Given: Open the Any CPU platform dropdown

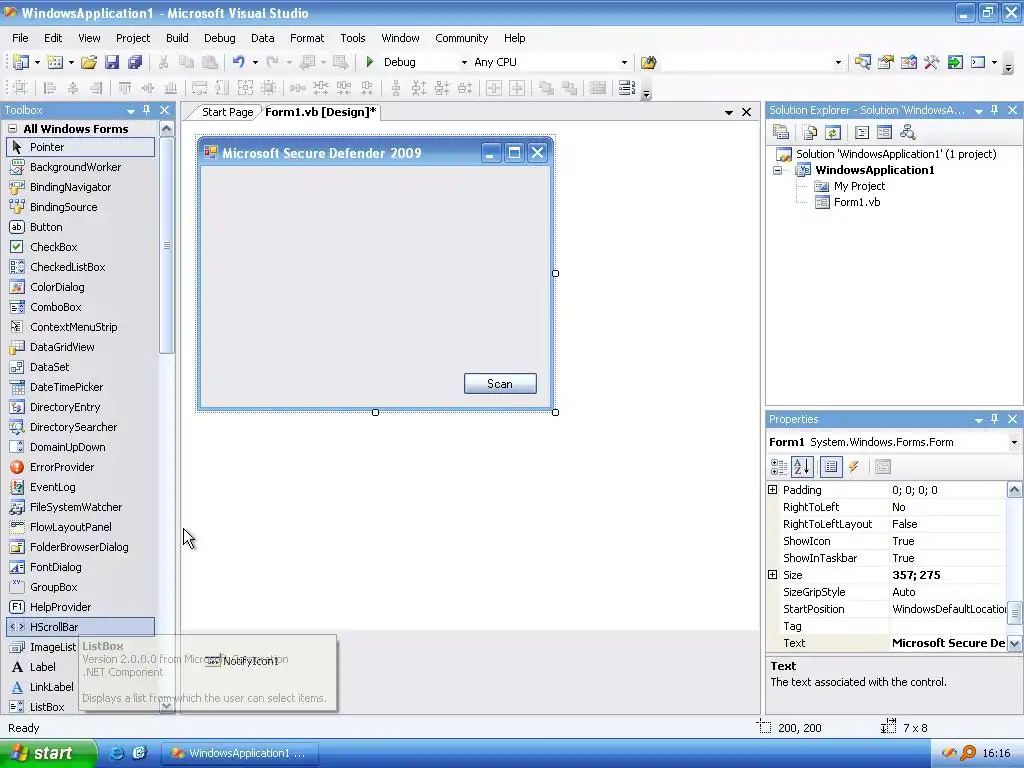Looking at the screenshot, I should pos(624,63).
